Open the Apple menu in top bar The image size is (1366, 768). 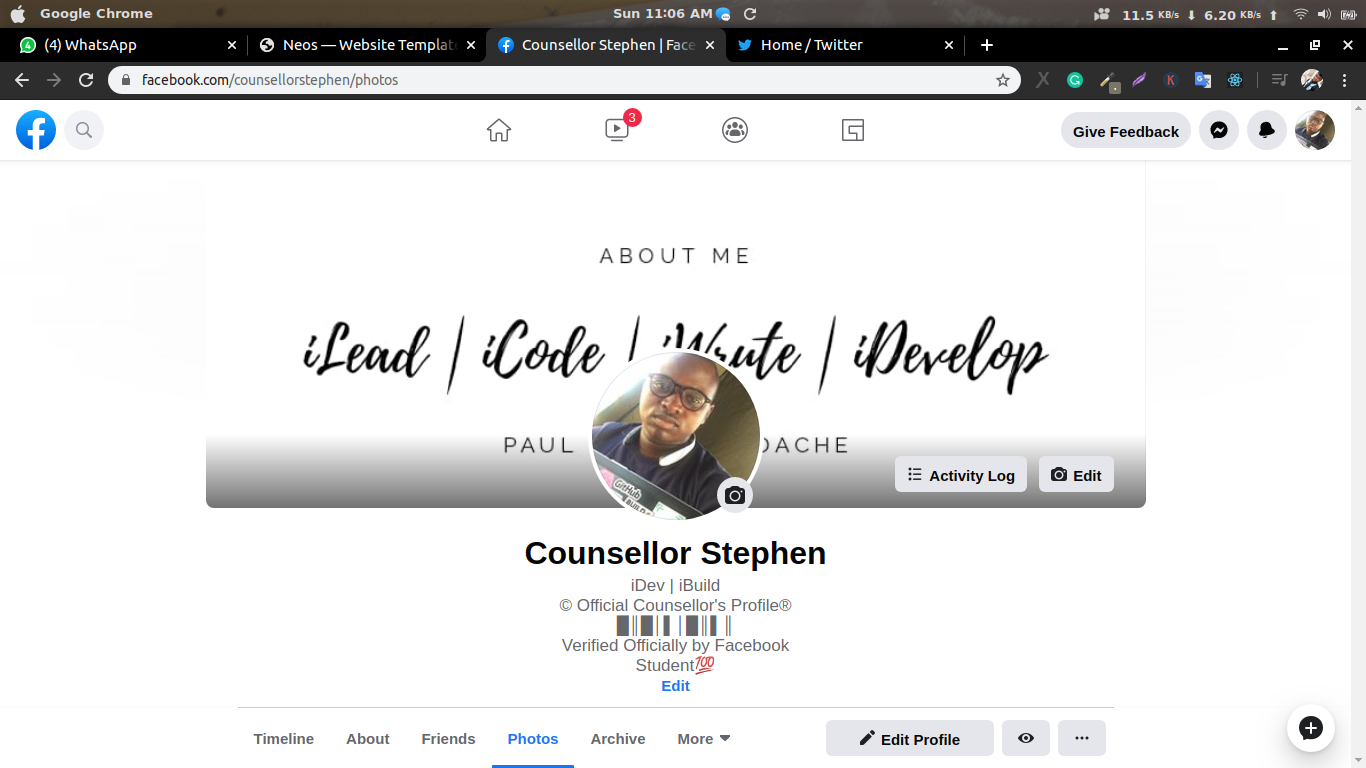[x=17, y=14]
